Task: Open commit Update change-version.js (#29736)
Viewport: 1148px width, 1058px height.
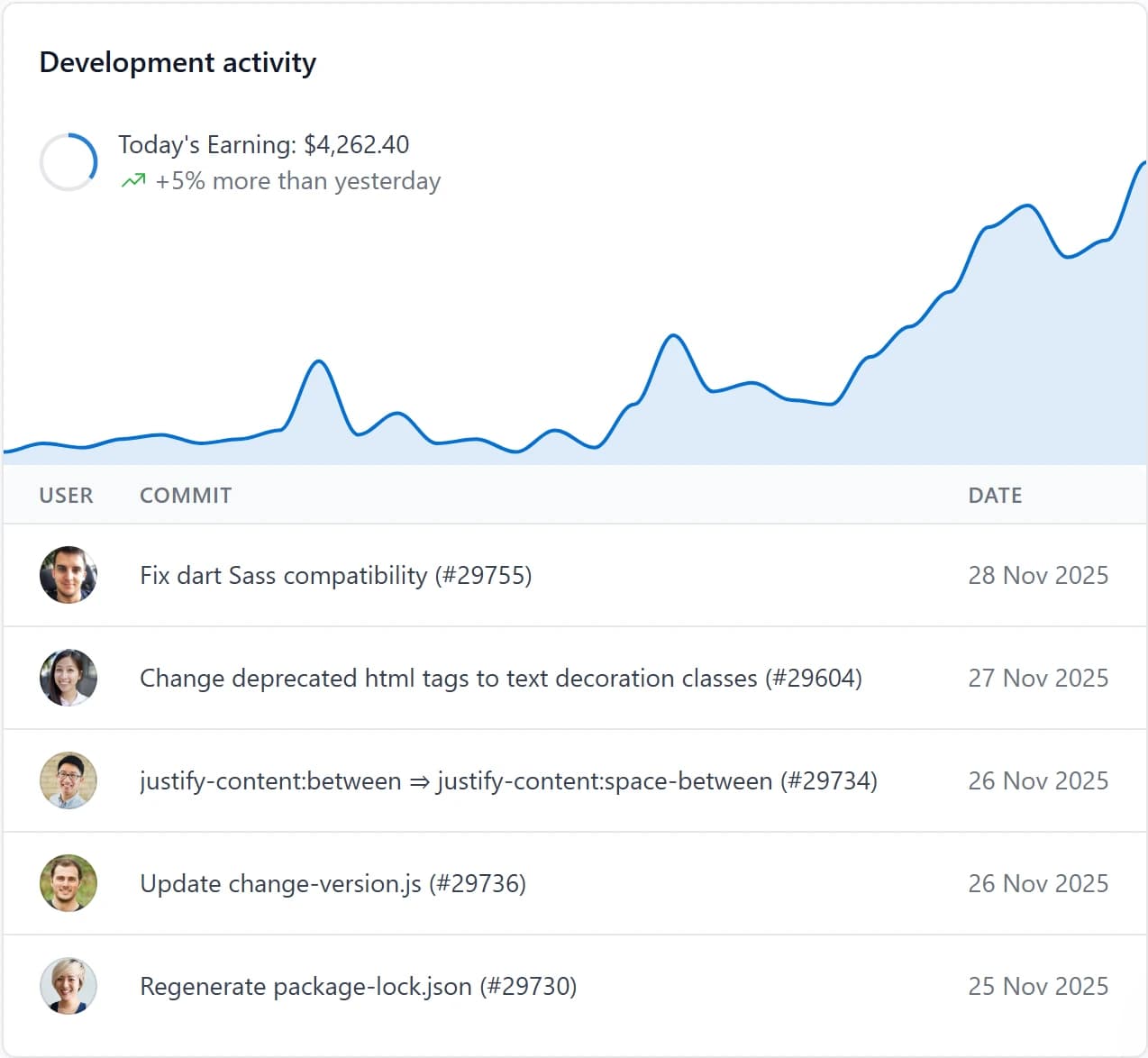Action: (x=333, y=883)
